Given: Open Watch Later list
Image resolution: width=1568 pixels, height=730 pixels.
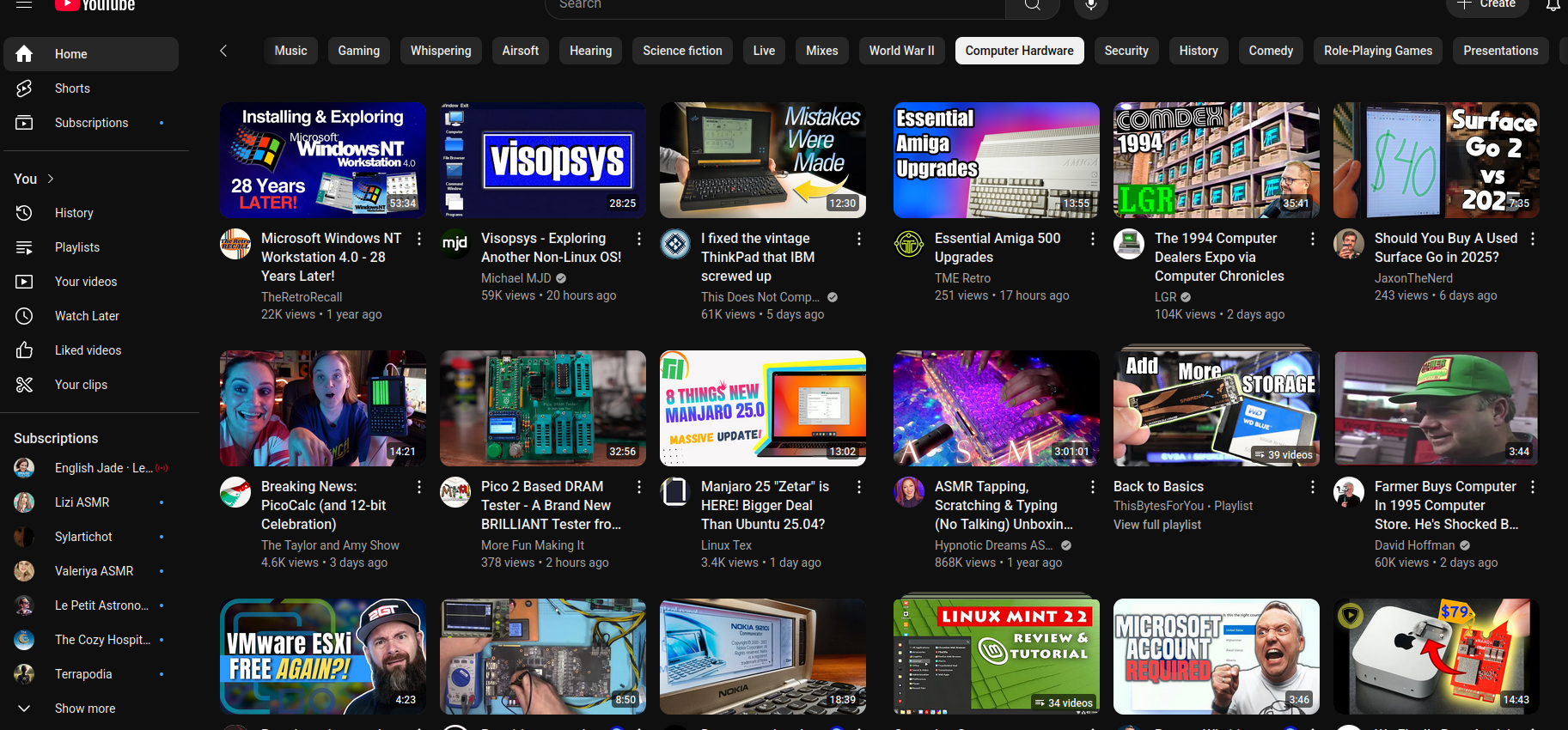Looking at the screenshot, I should (x=91, y=316).
